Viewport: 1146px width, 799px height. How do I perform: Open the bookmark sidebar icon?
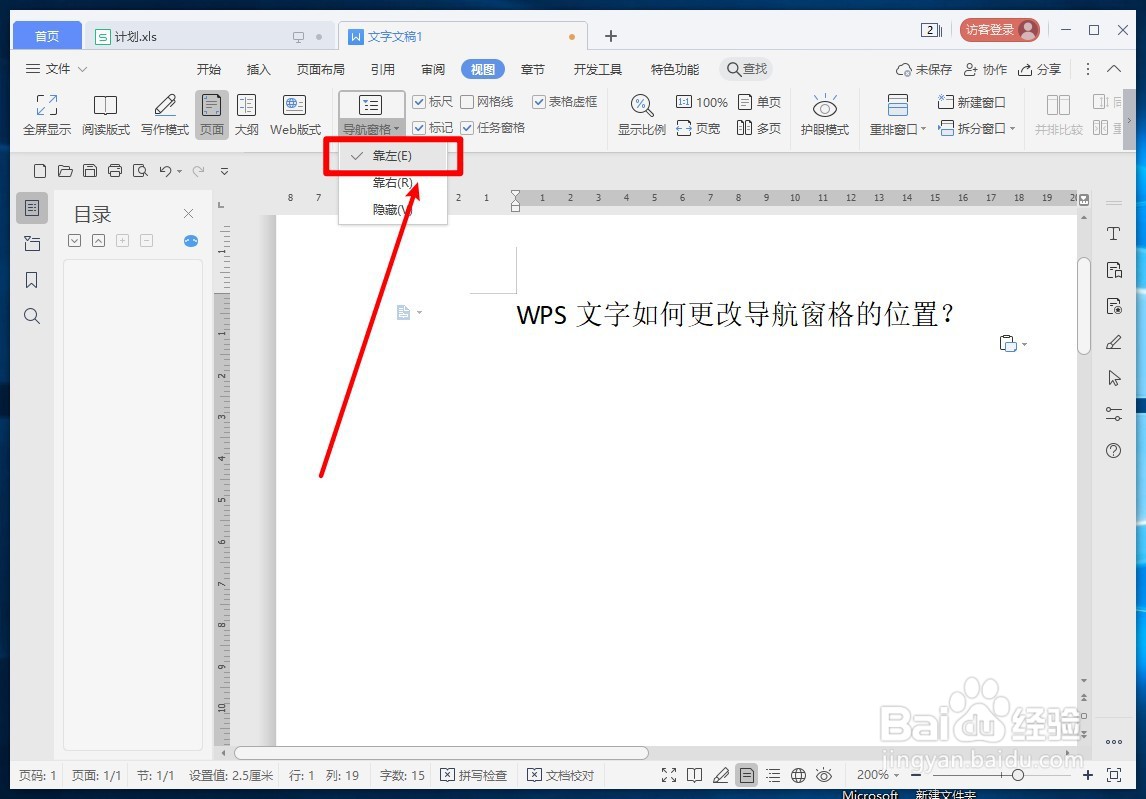coord(32,280)
